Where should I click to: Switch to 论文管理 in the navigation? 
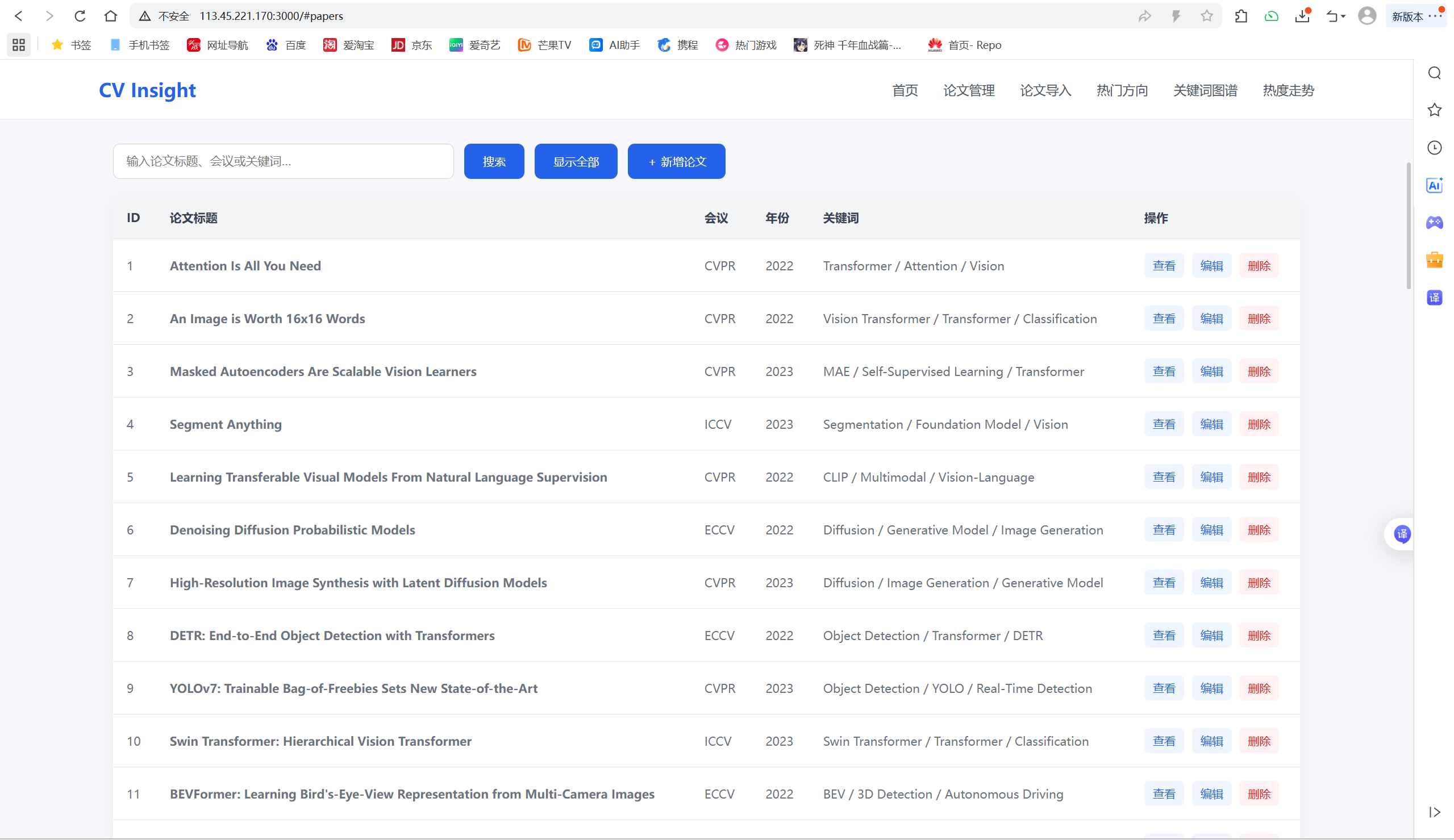point(969,90)
